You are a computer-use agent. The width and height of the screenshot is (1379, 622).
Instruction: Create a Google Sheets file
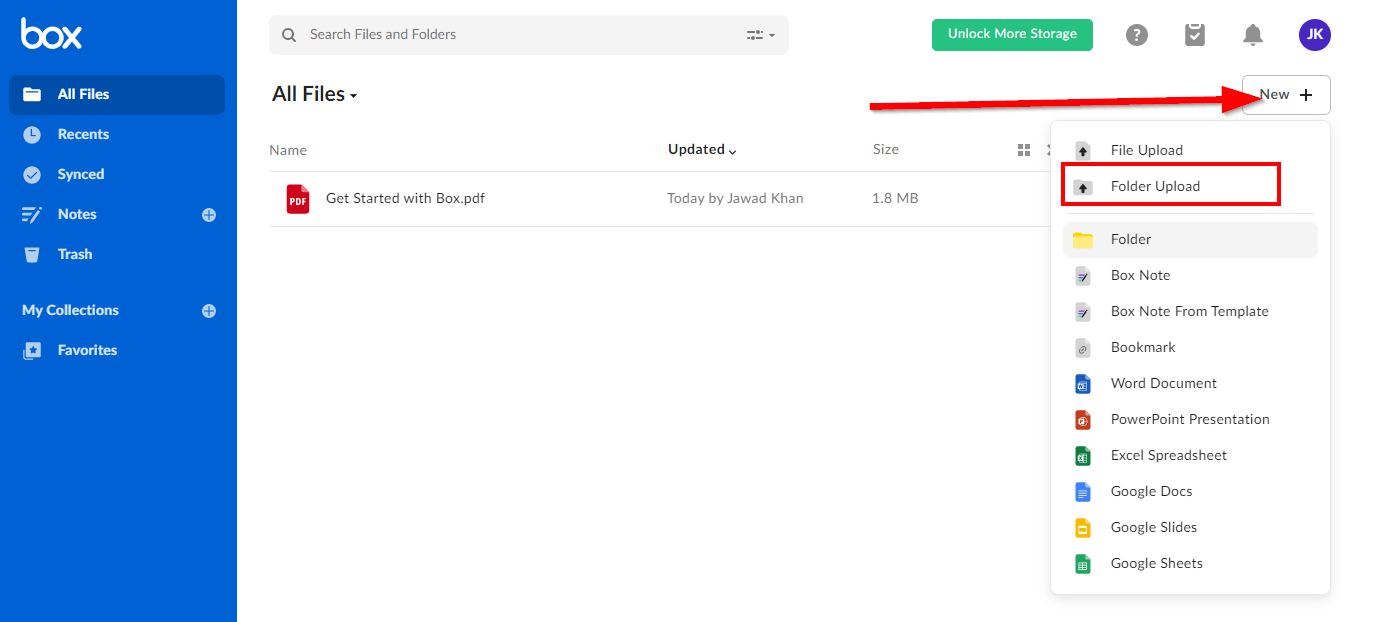1190,564
